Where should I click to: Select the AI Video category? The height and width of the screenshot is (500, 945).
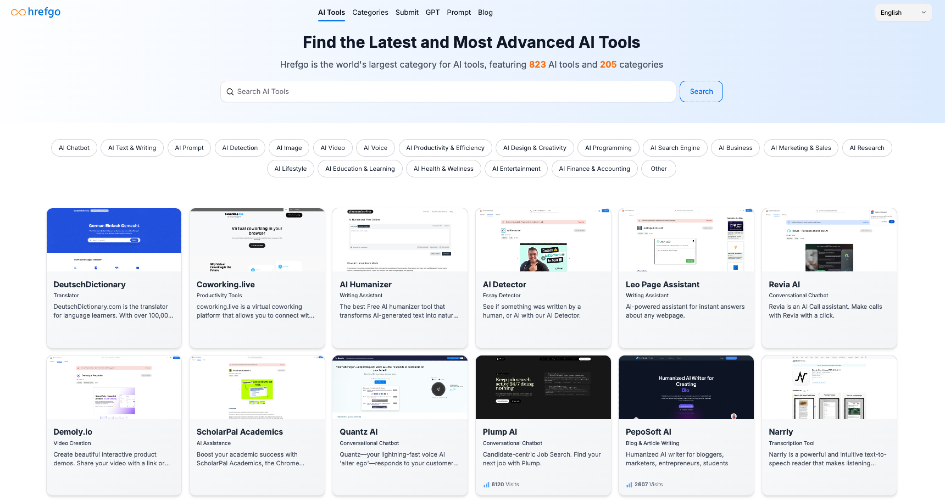click(333, 148)
